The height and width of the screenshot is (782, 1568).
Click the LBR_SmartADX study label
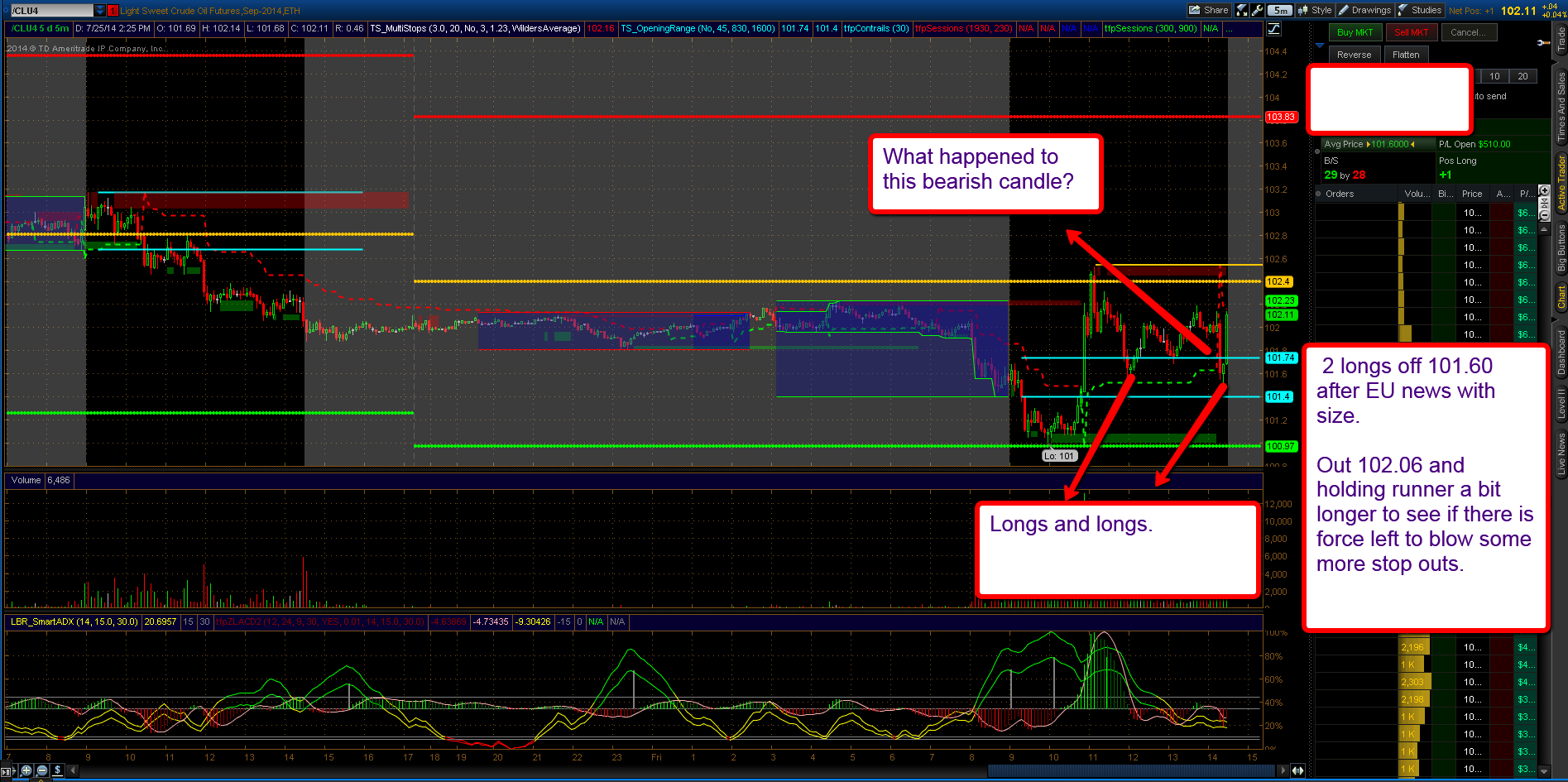coord(74,621)
